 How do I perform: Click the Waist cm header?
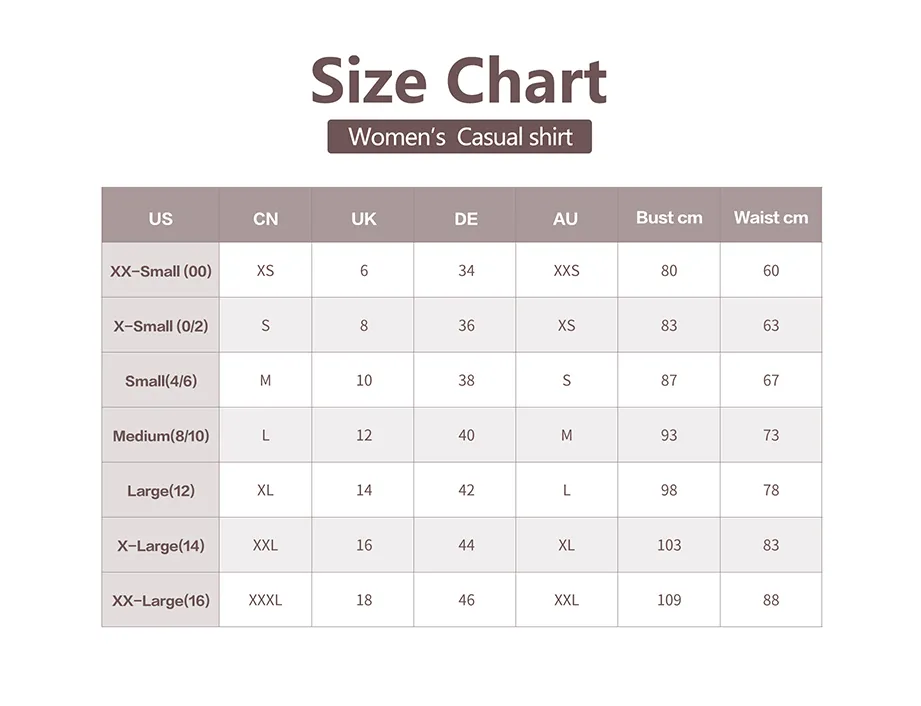pyautogui.click(x=771, y=217)
